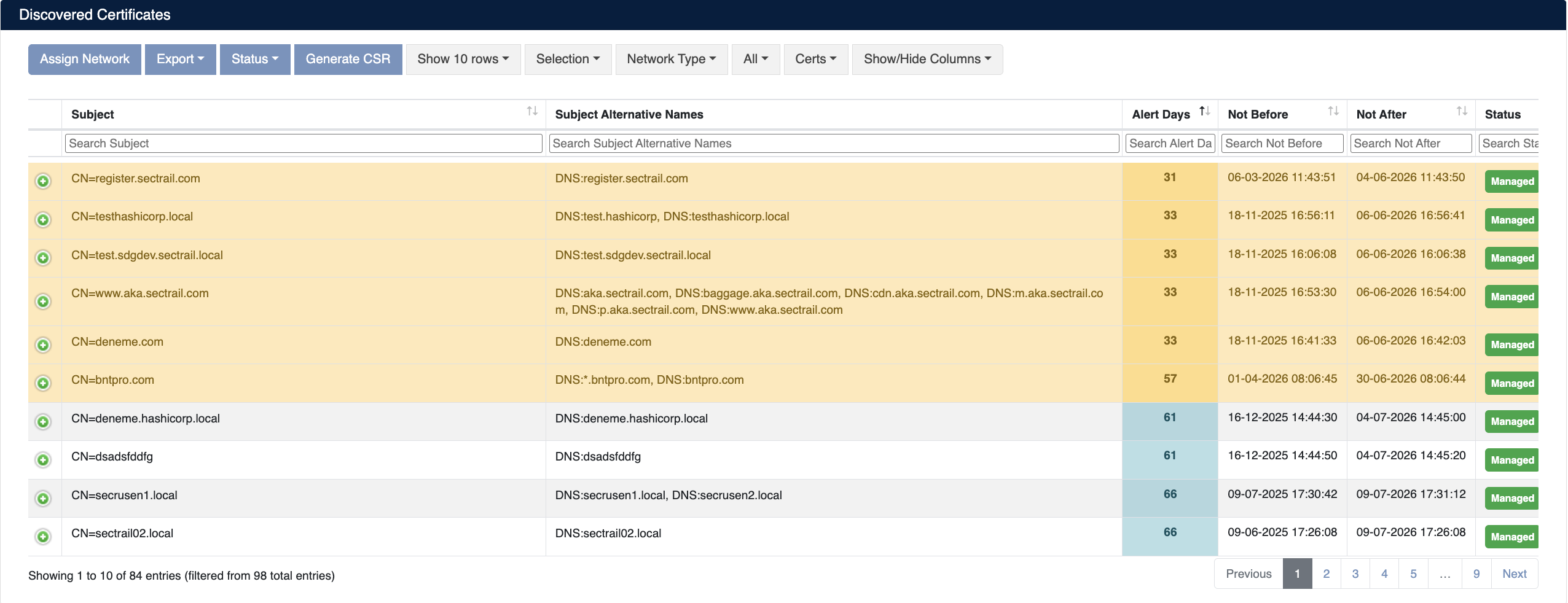Go to page 5
This screenshot has height=603, width=1568.
(1413, 574)
